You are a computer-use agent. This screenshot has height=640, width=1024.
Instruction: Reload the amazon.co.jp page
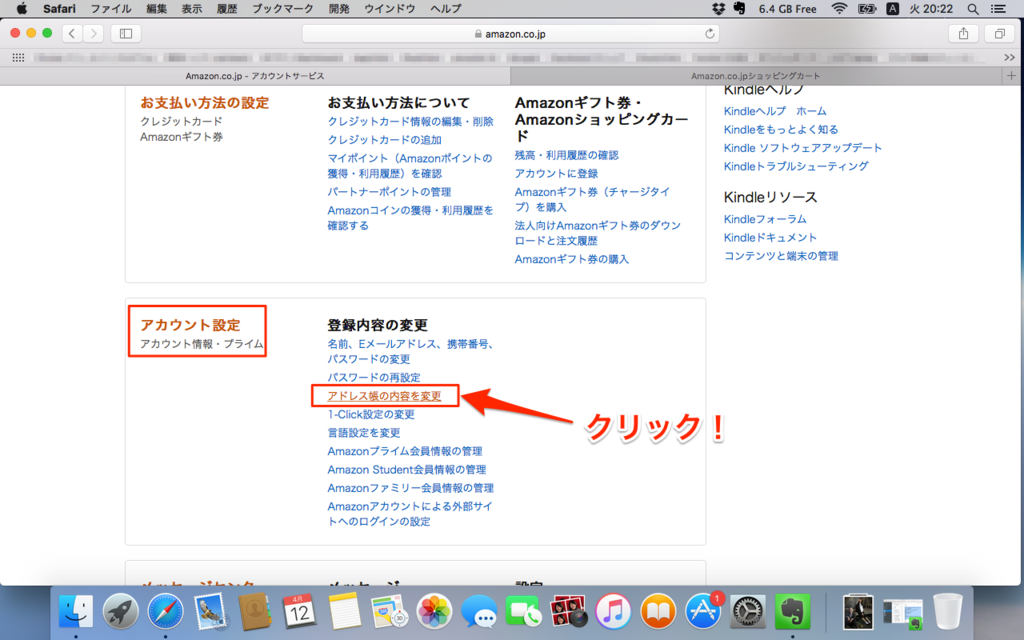point(709,33)
